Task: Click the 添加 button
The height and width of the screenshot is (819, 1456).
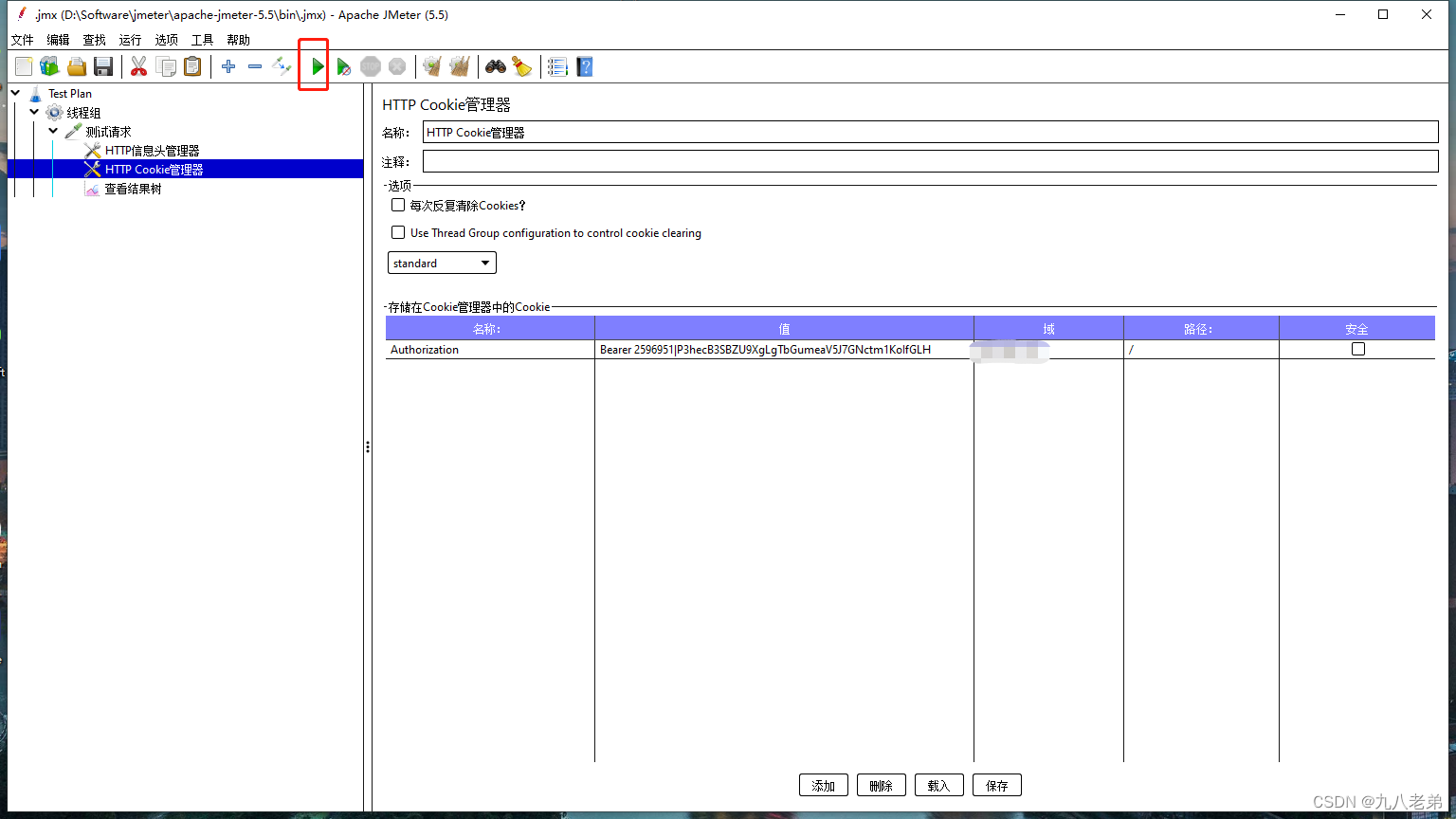Action: pos(824,785)
